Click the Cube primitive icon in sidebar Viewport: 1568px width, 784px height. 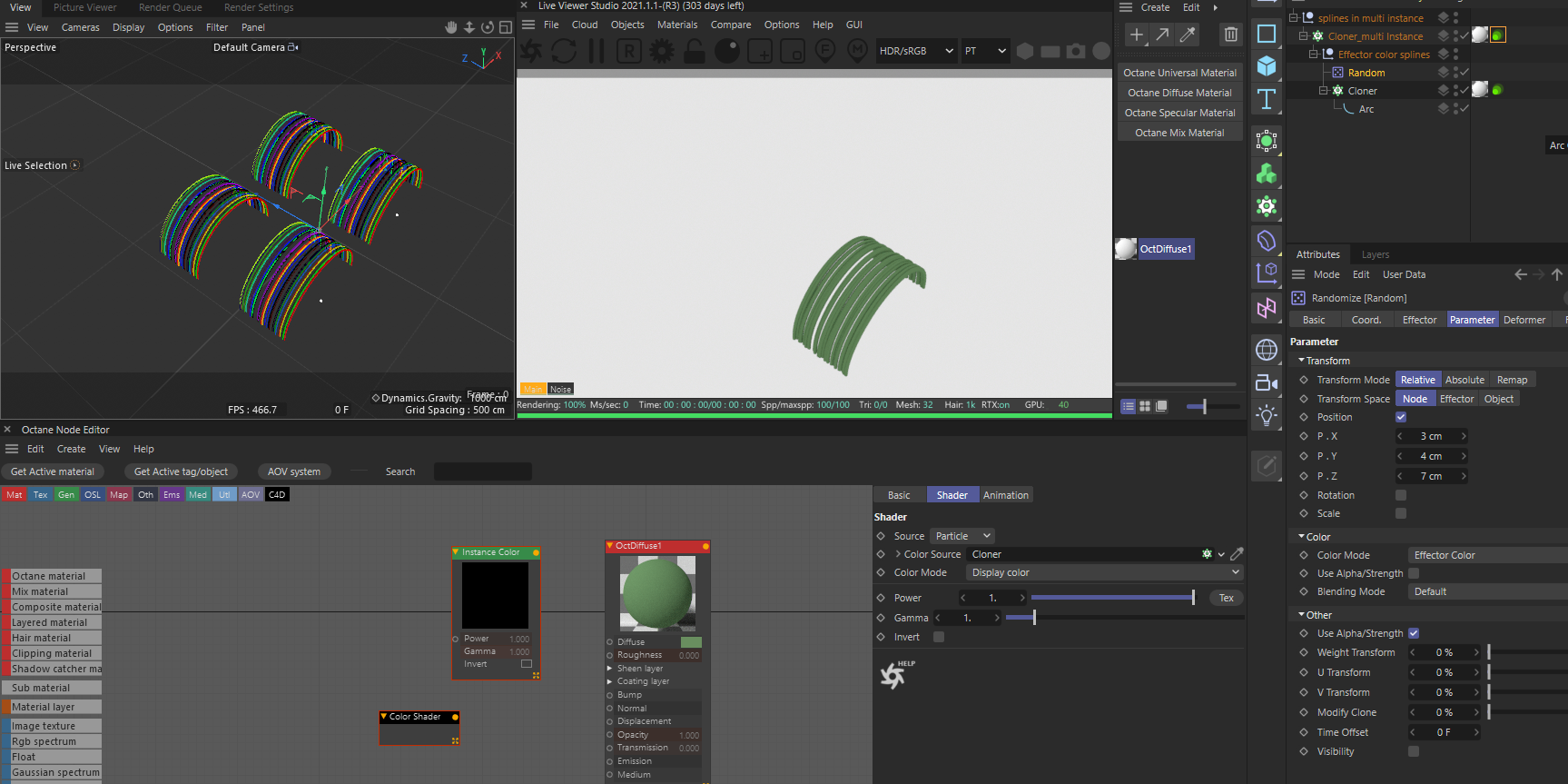[x=1267, y=66]
